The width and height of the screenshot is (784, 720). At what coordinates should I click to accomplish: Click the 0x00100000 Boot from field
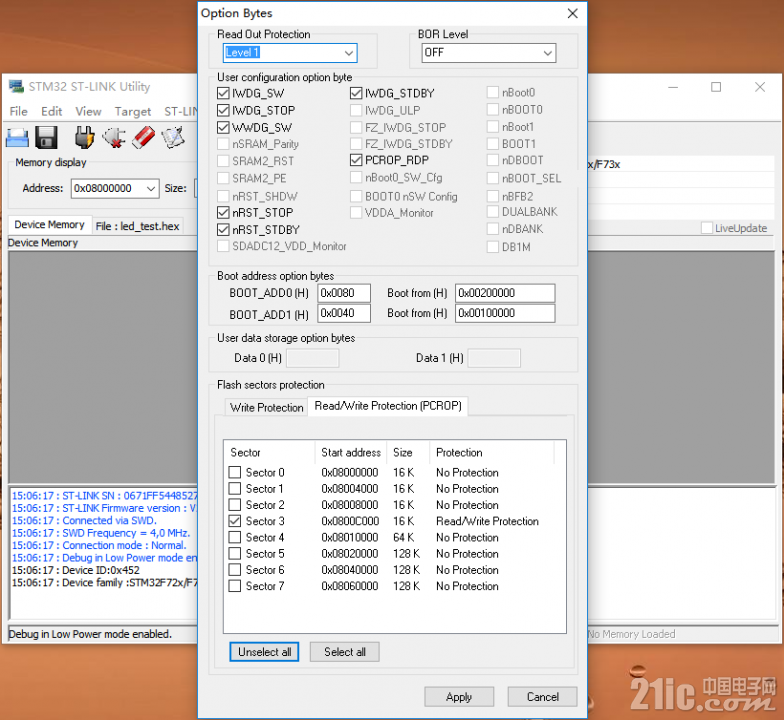click(x=505, y=314)
